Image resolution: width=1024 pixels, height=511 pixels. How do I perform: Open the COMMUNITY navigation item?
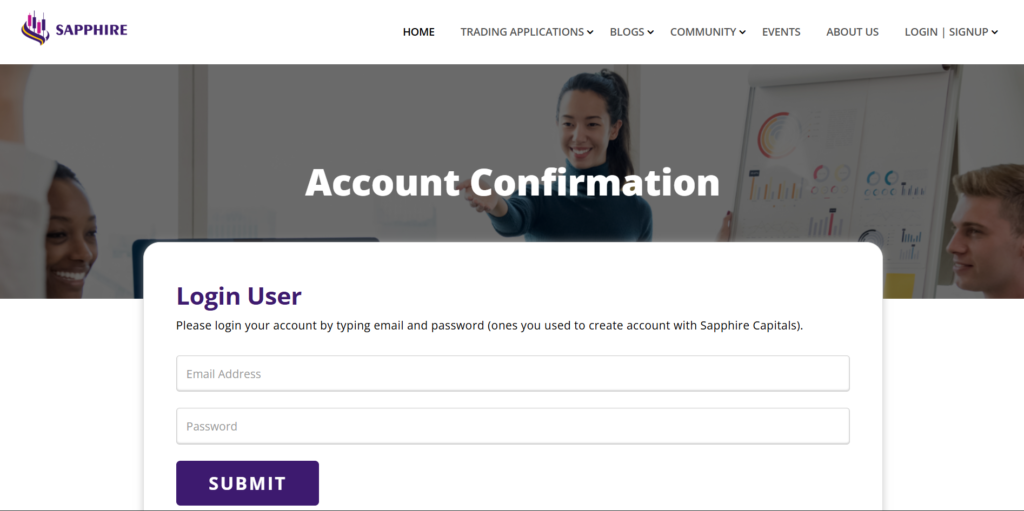pyautogui.click(x=703, y=32)
